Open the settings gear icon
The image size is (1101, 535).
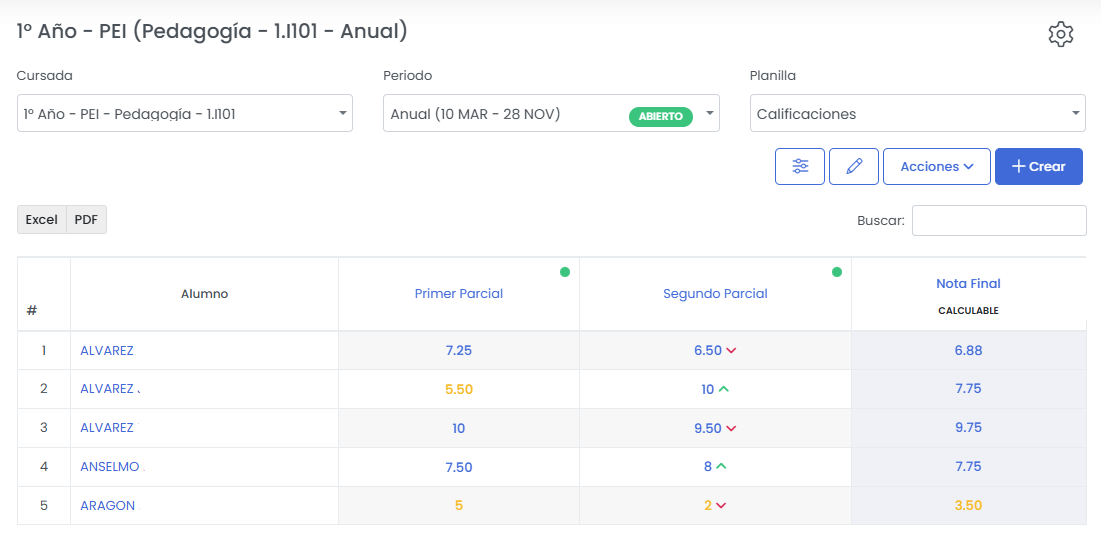click(1060, 34)
